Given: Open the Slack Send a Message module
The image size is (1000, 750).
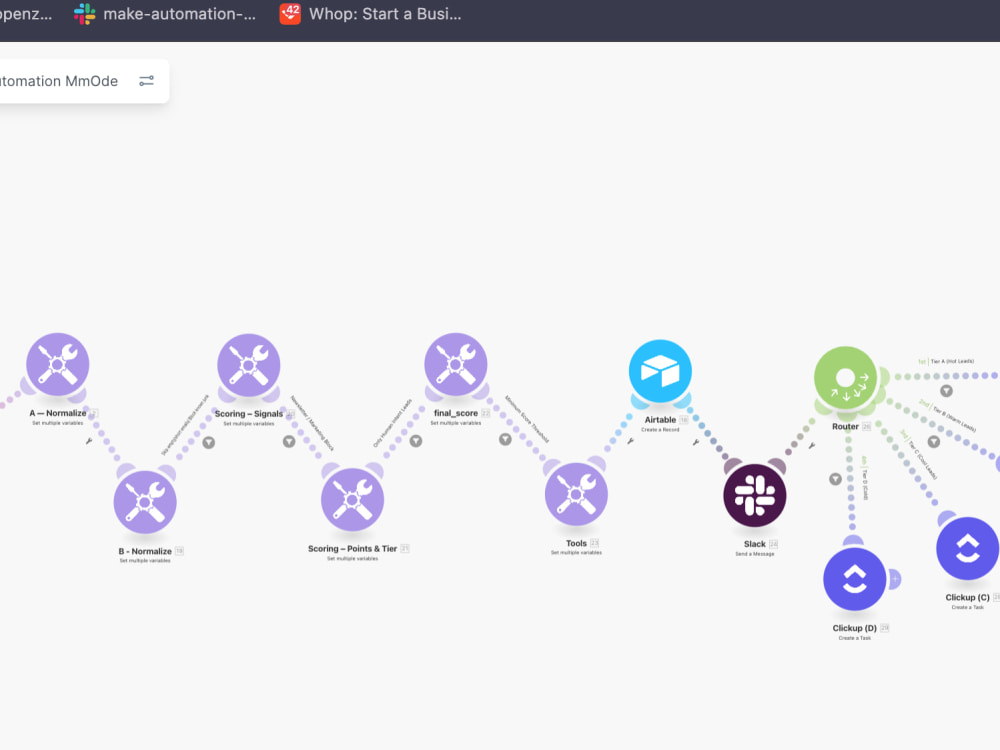Looking at the screenshot, I should click(754, 496).
